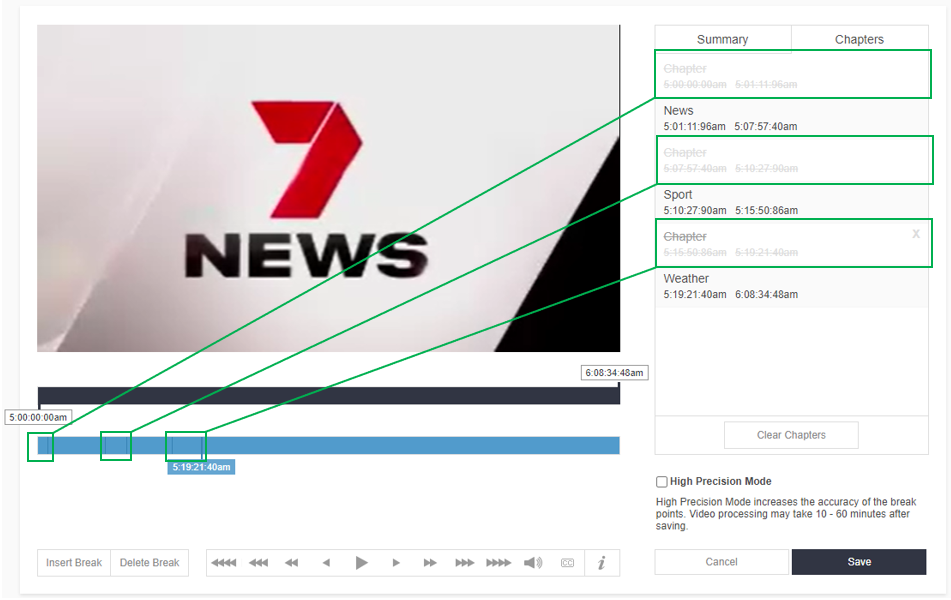951x600 pixels.
Task: Click the blue chapter timeline bar
Action: point(328,445)
